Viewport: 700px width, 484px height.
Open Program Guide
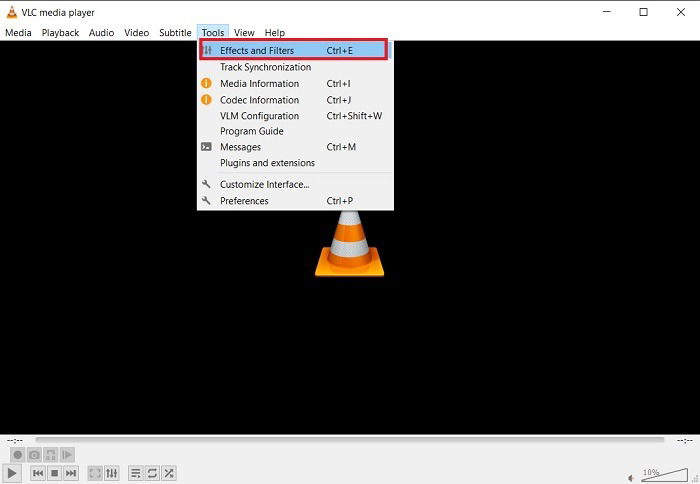(x=295, y=131)
